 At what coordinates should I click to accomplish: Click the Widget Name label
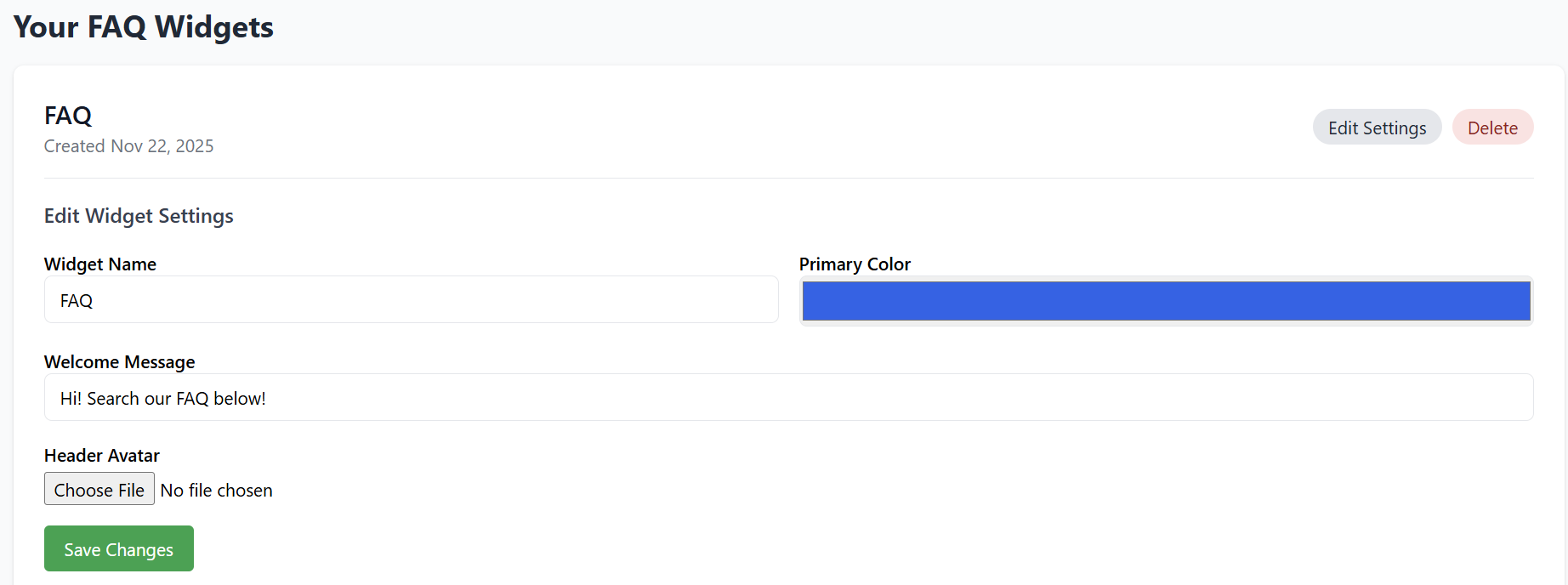tap(100, 264)
